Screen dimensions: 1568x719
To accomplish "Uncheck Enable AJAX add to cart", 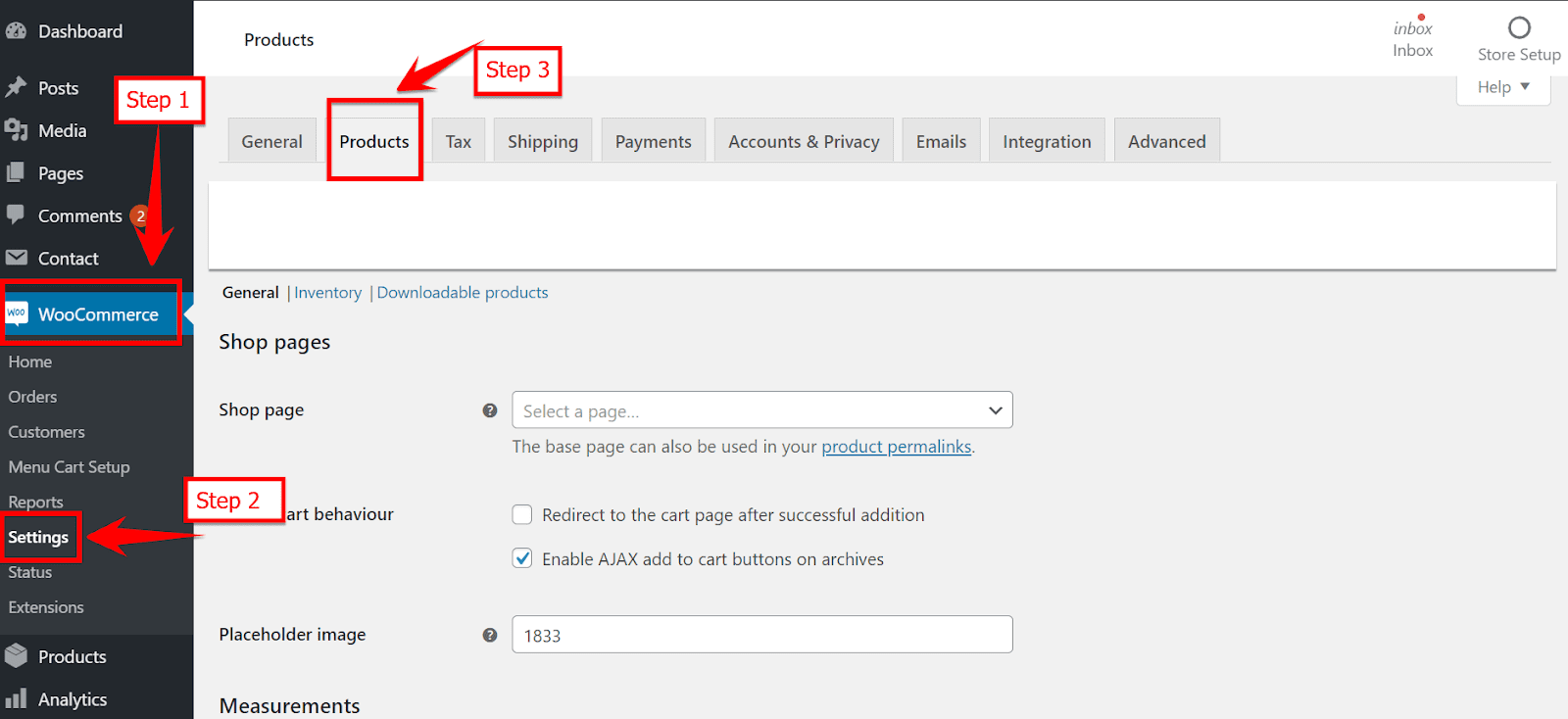I will 522,558.
